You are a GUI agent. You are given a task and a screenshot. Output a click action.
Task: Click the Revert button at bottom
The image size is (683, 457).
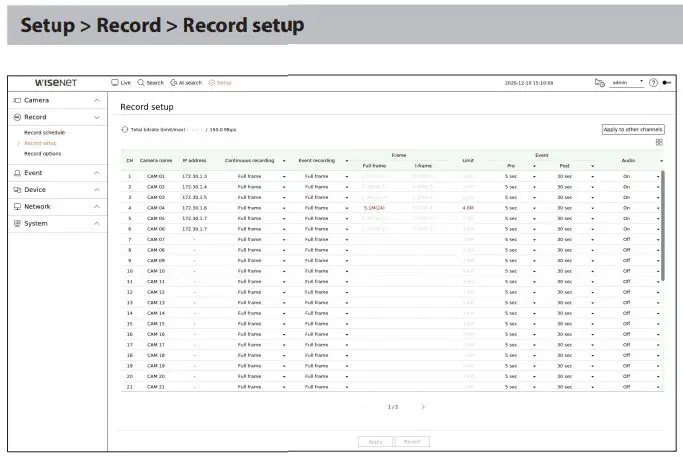coord(412,442)
